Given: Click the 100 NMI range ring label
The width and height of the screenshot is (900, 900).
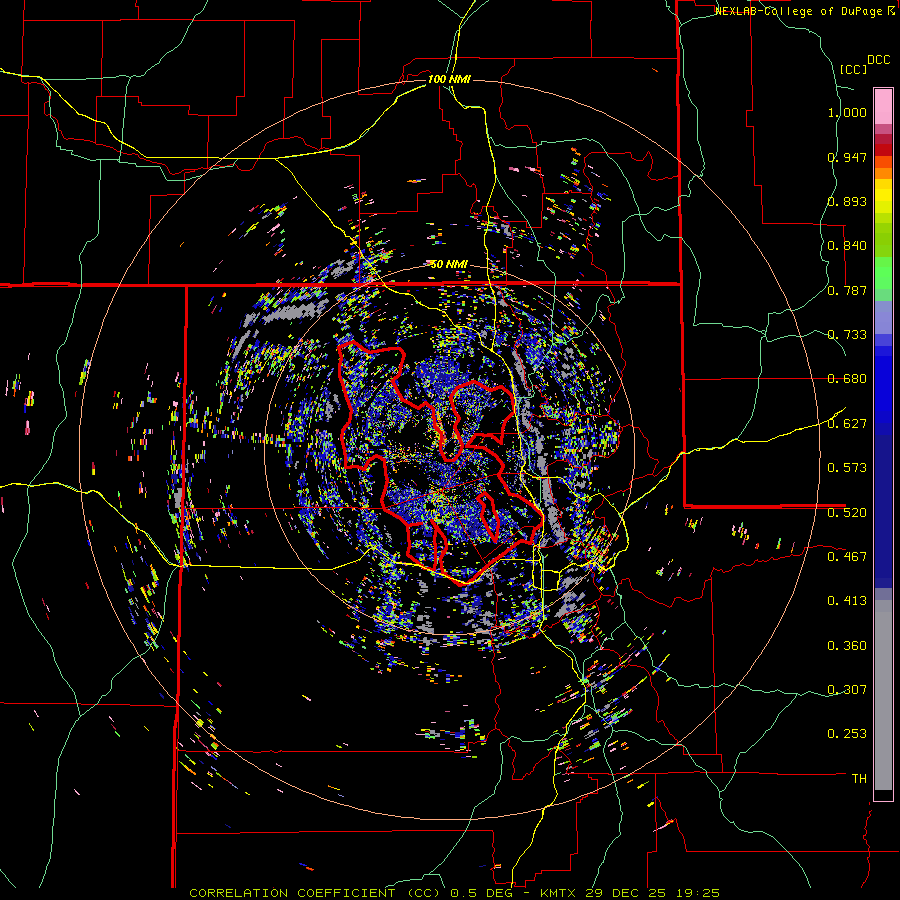Looking at the screenshot, I should [x=449, y=79].
